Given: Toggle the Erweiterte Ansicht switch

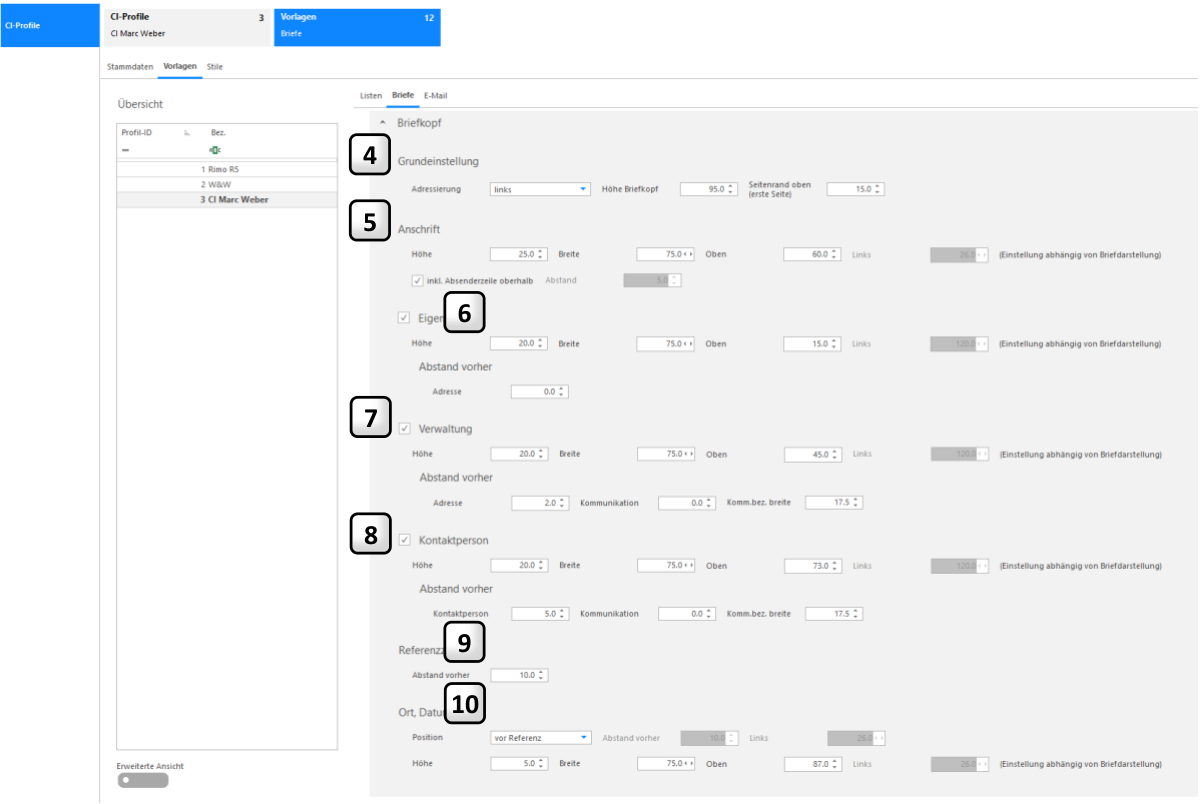Looking at the screenshot, I should coord(143,780).
